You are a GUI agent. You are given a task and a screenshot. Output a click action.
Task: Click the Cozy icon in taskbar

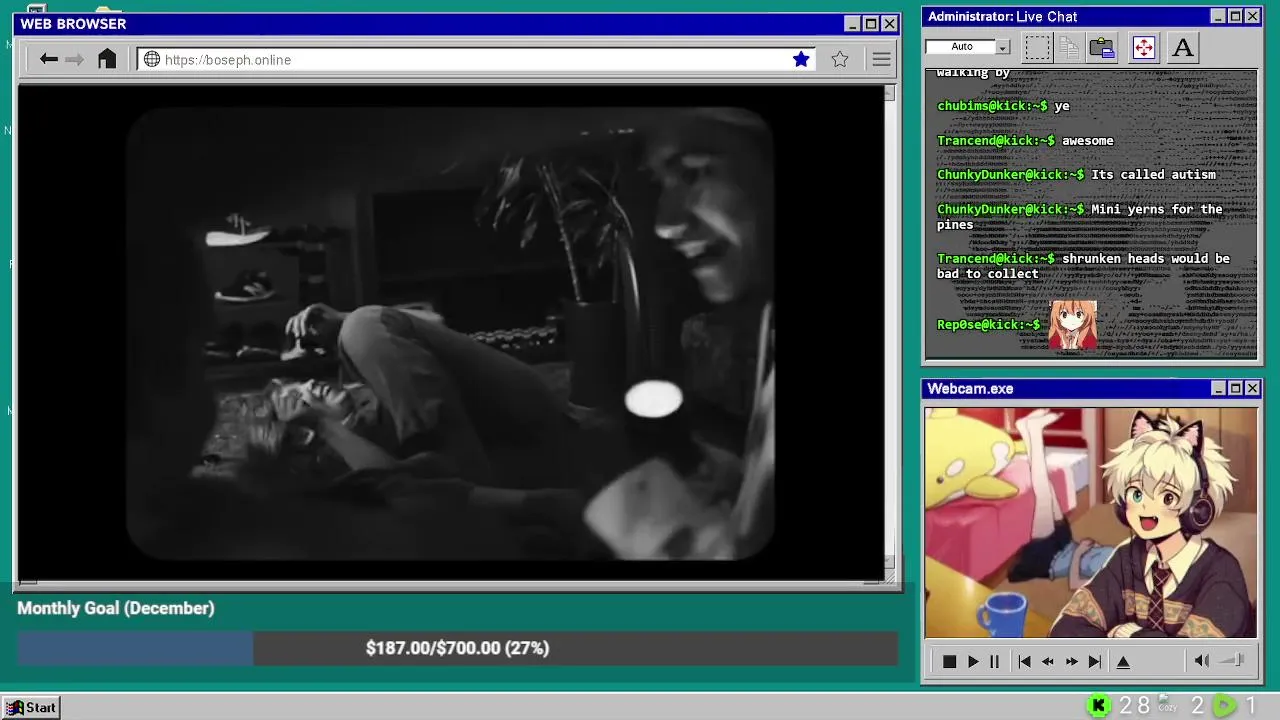pos(1167,705)
